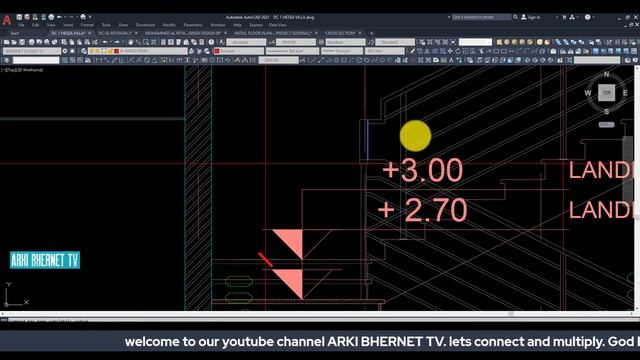Switch to the INITIAL FLOOR PLAN drawing tab
The height and width of the screenshot is (360, 640).
pos(273,33)
